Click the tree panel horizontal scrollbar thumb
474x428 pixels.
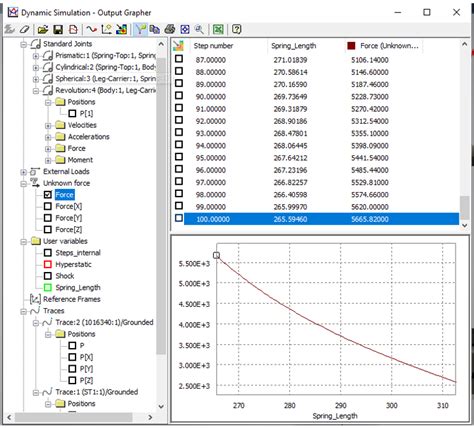pos(73,417)
